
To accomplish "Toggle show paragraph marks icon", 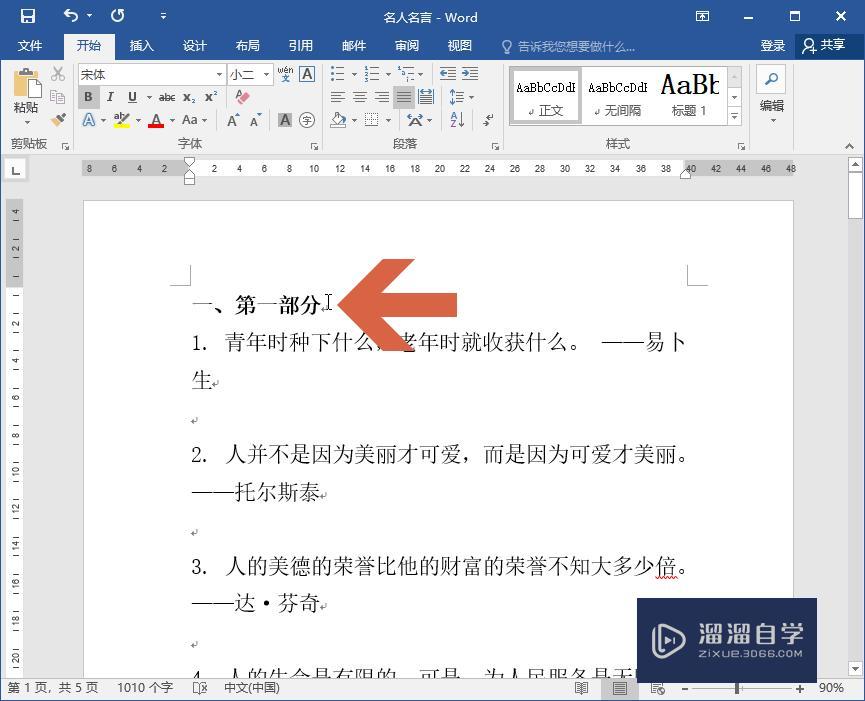I will (488, 120).
